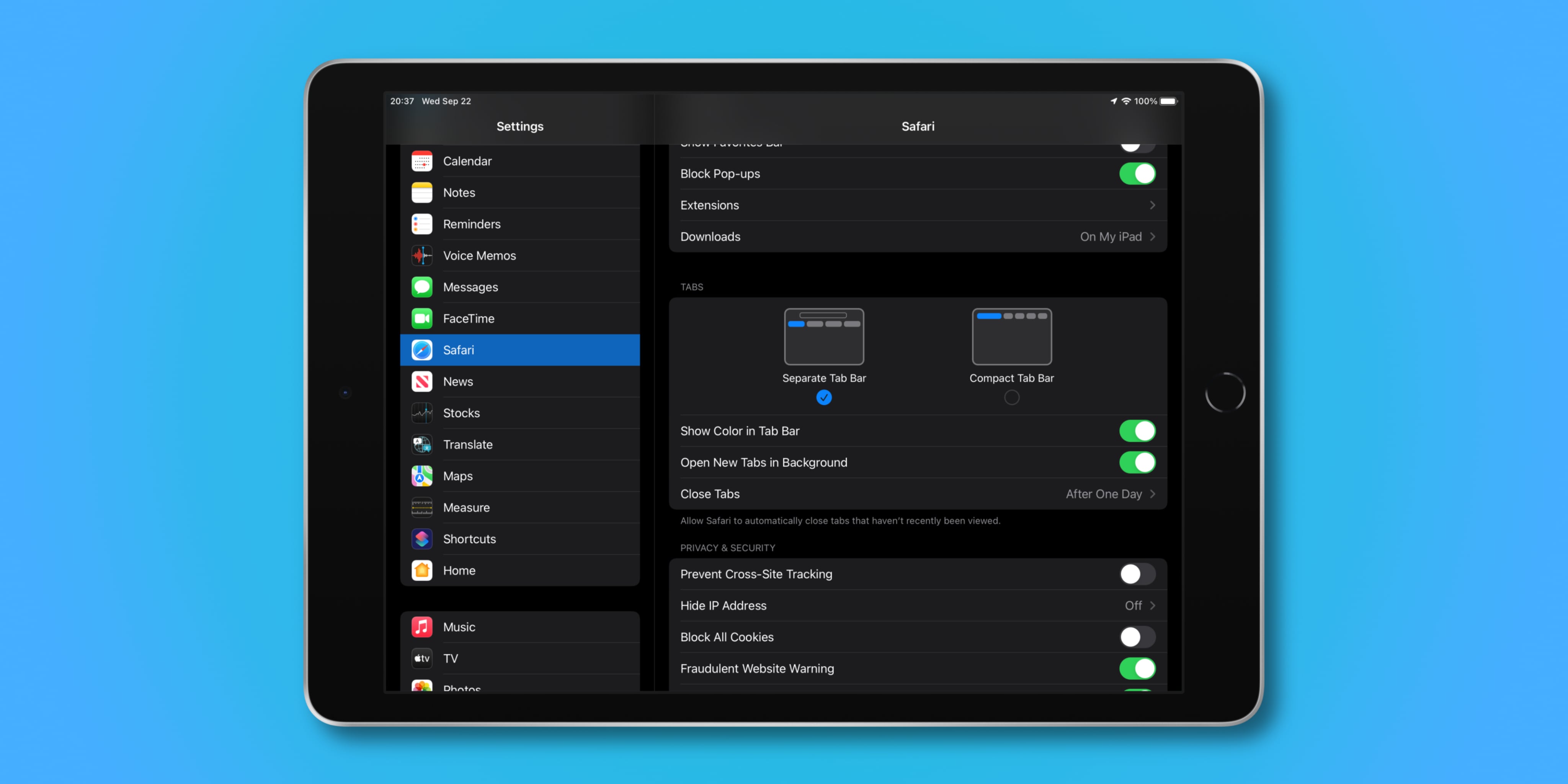Tap the Messages bubble icon

pos(422,287)
